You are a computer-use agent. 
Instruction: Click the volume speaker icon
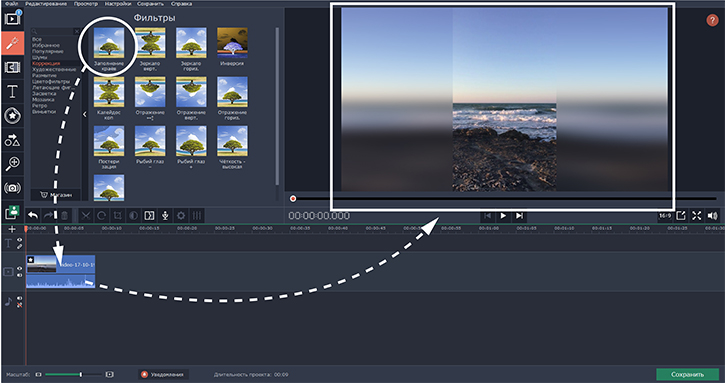coord(713,215)
